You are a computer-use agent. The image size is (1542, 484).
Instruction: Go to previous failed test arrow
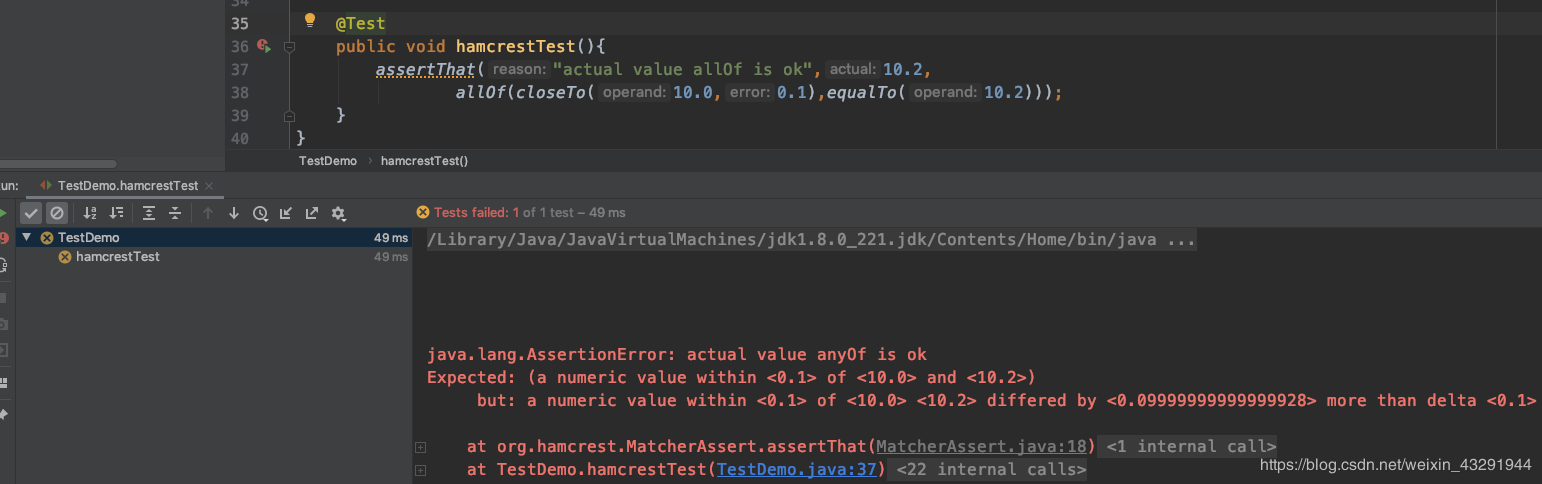[208, 213]
